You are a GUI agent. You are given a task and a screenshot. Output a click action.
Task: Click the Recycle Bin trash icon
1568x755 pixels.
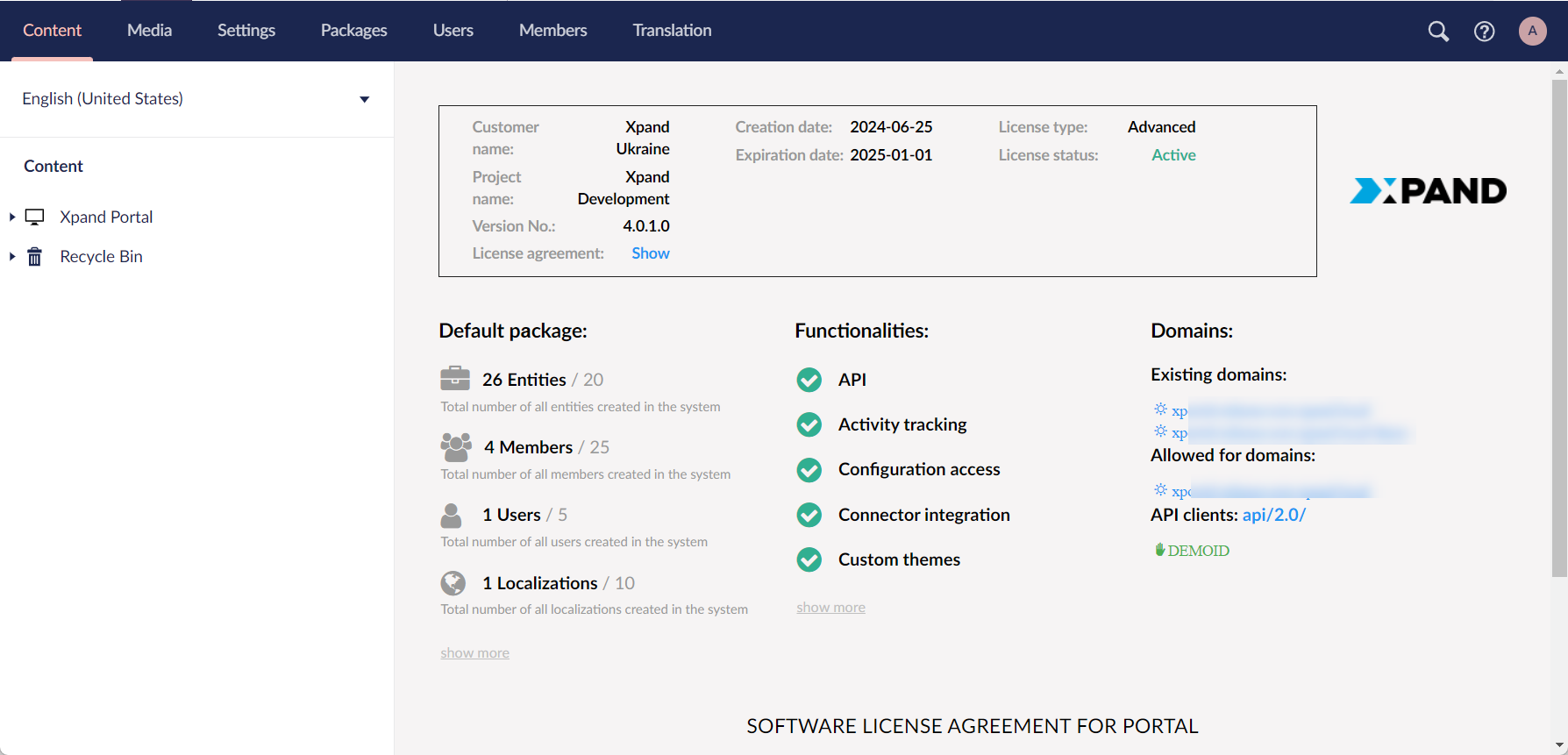pos(34,256)
